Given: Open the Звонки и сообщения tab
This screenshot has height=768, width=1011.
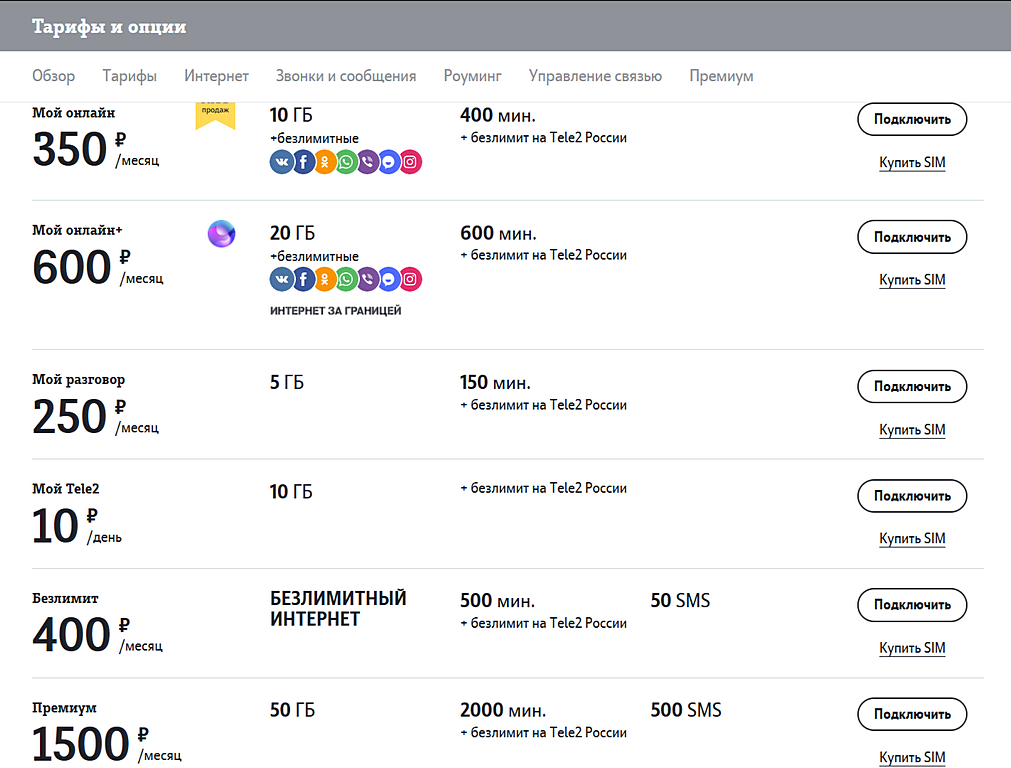Looking at the screenshot, I should coord(346,76).
